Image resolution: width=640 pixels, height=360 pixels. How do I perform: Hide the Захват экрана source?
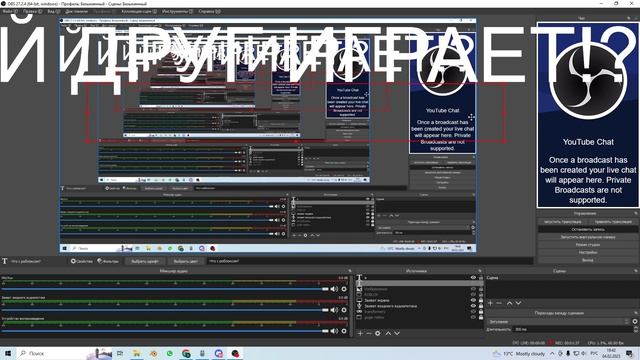pos(473,300)
